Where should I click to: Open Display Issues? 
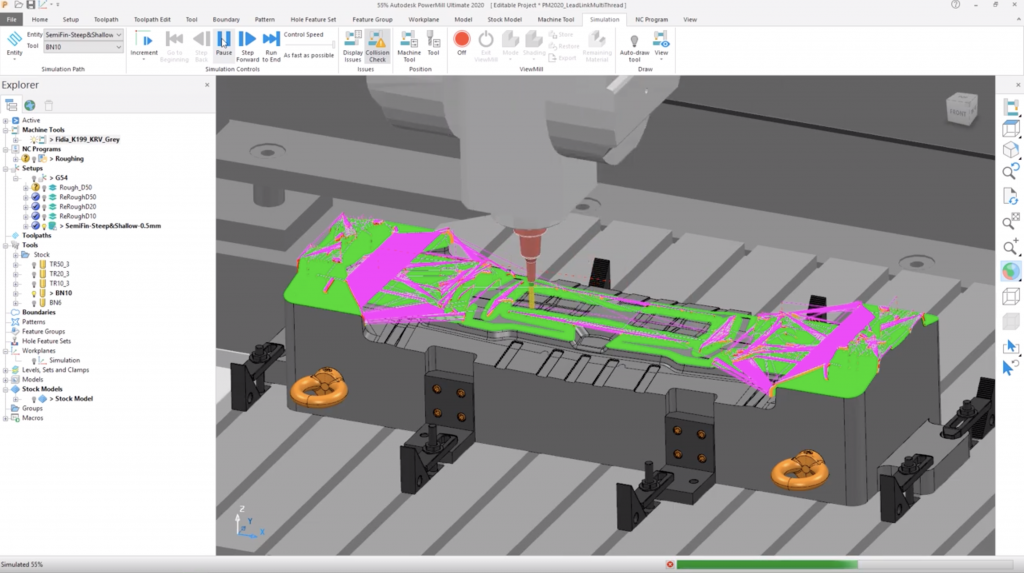[353, 46]
